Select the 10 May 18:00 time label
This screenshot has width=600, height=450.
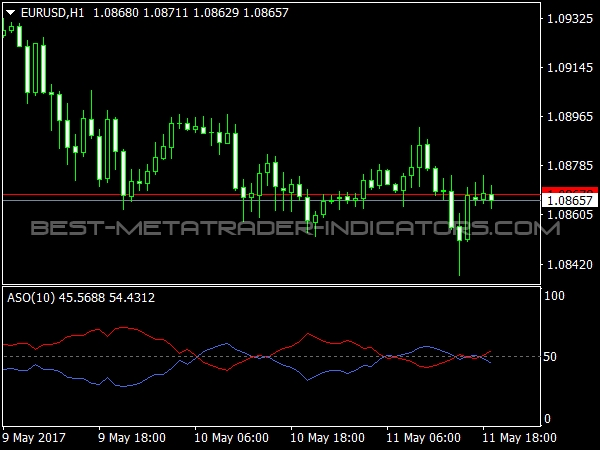[x=328, y=437]
